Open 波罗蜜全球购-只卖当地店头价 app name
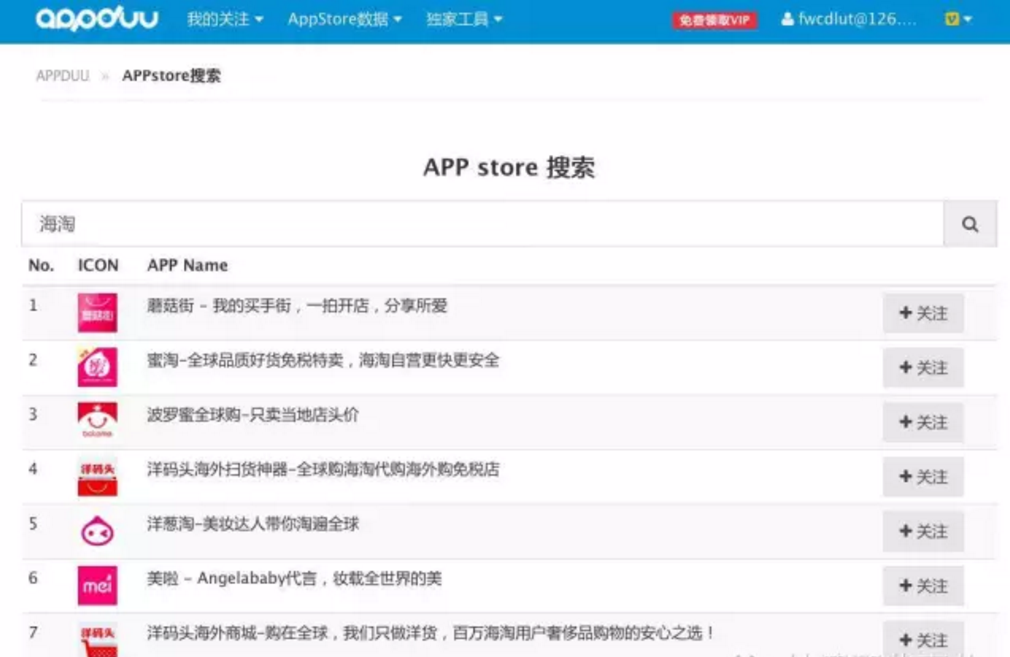Image resolution: width=1010 pixels, height=657 pixels. pos(252,415)
